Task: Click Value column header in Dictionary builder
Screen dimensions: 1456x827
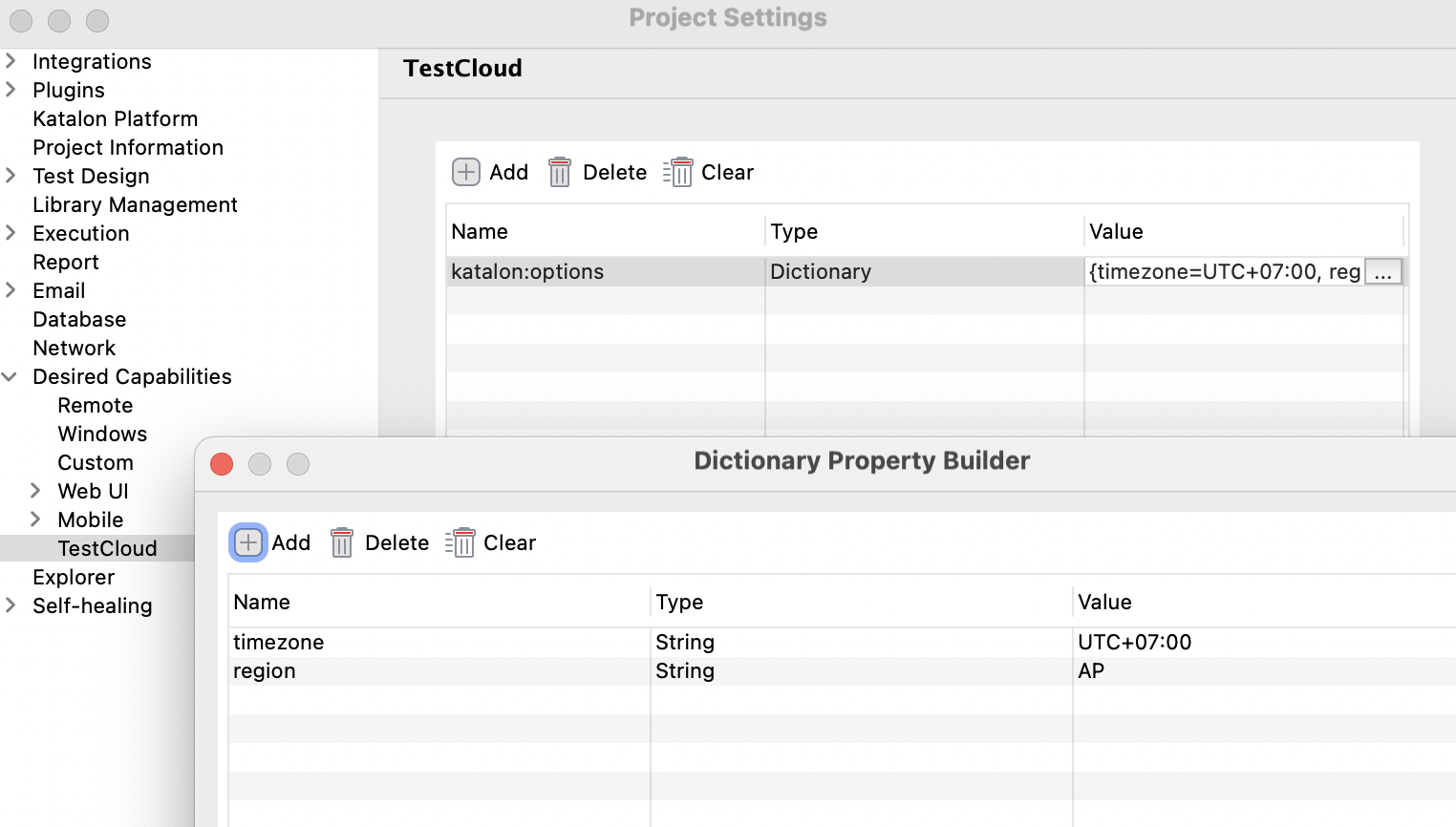Action: pyautogui.click(x=1265, y=602)
